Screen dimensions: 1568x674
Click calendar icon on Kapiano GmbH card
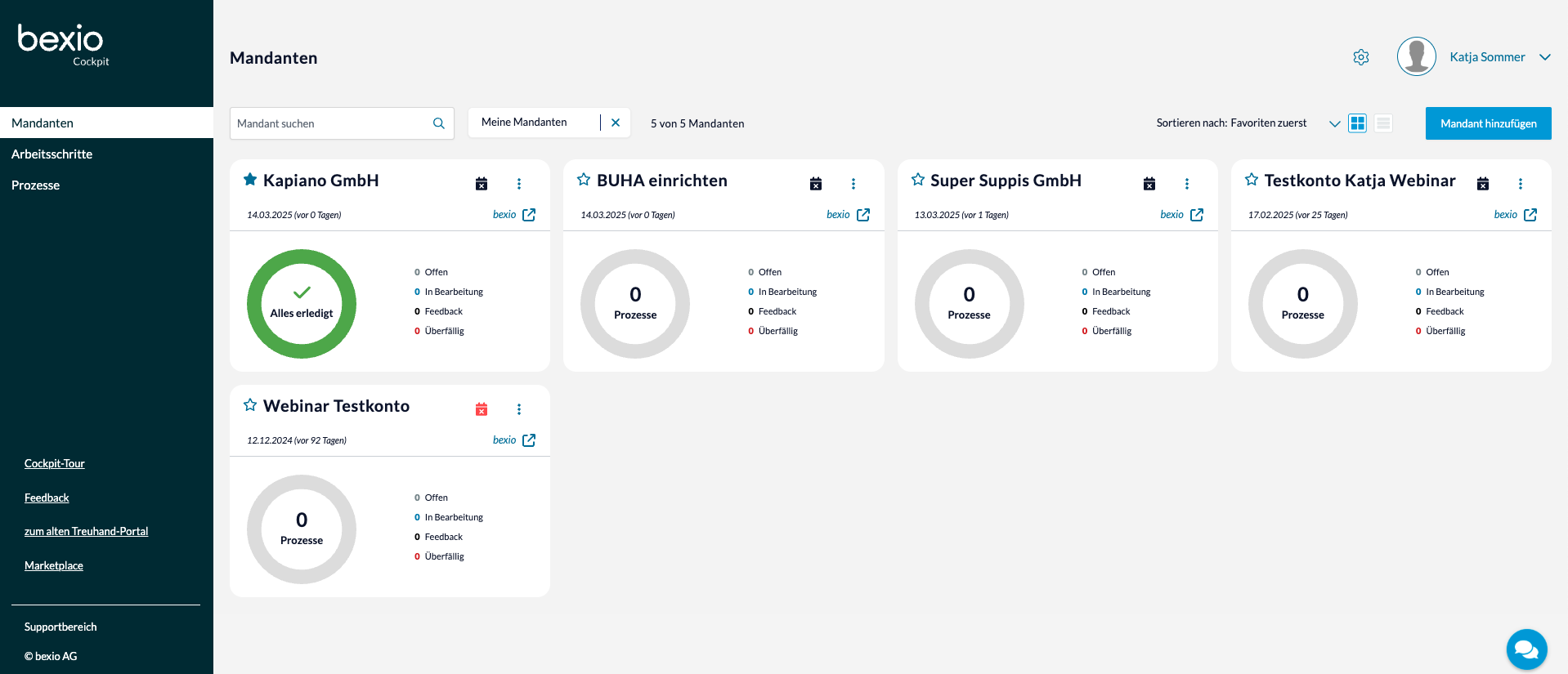[x=482, y=184]
